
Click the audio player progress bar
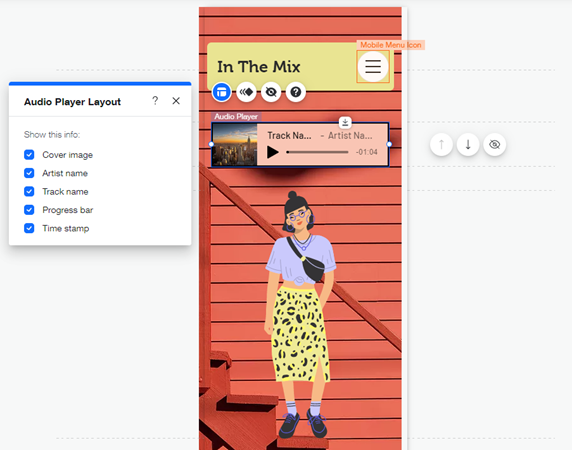[317, 152]
